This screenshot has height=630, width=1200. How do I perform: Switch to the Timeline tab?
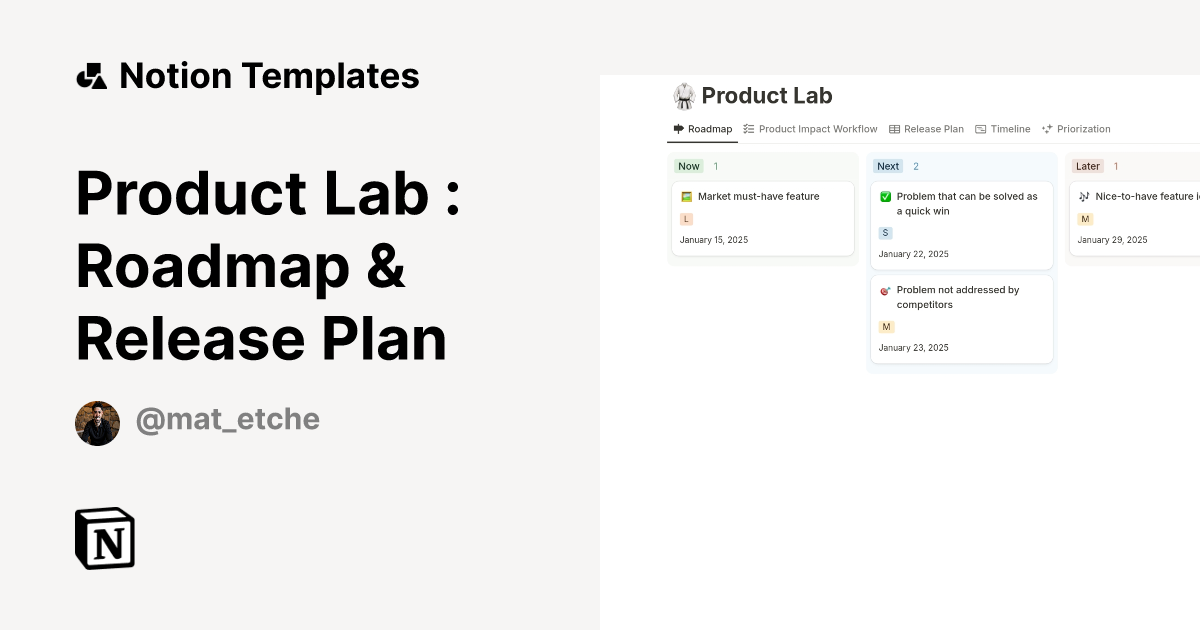tap(1009, 128)
